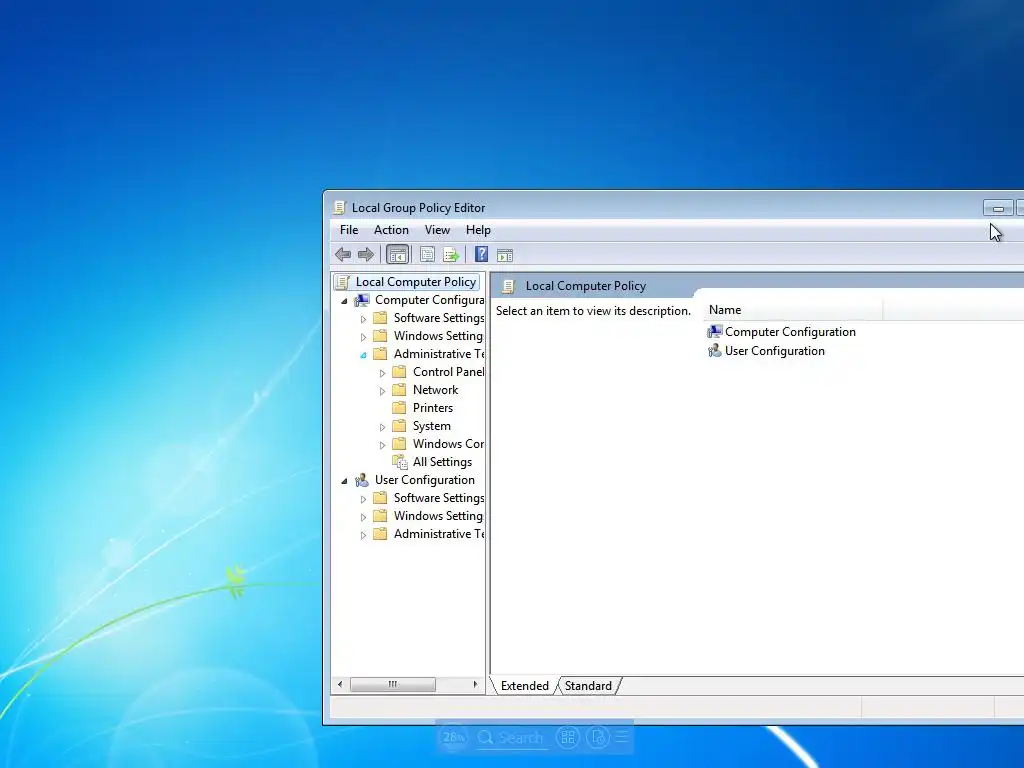The image size is (1024, 768).
Task: Open the File menu
Action: pyautogui.click(x=349, y=230)
